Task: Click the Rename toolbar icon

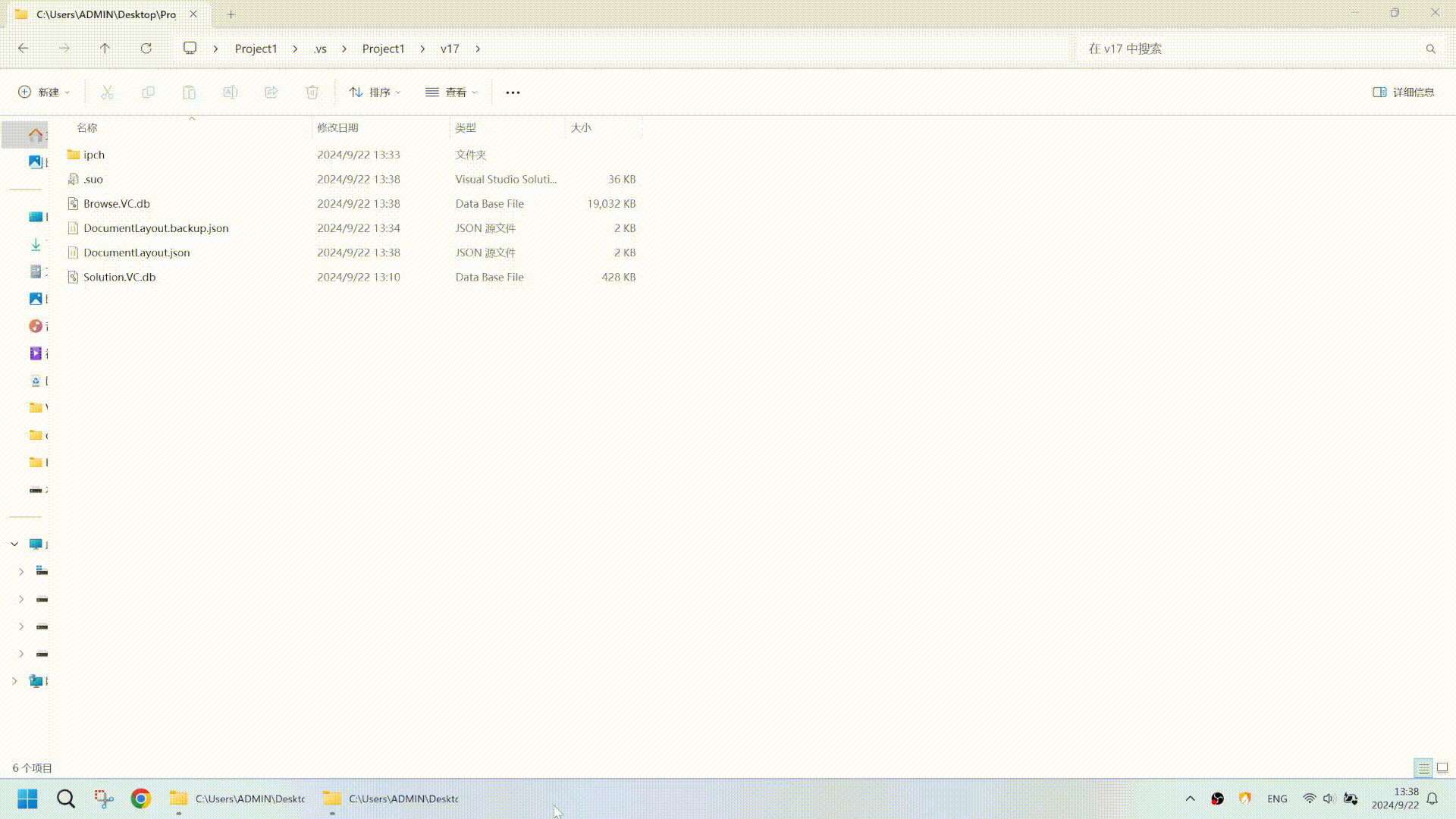Action: [x=230, y=92]
